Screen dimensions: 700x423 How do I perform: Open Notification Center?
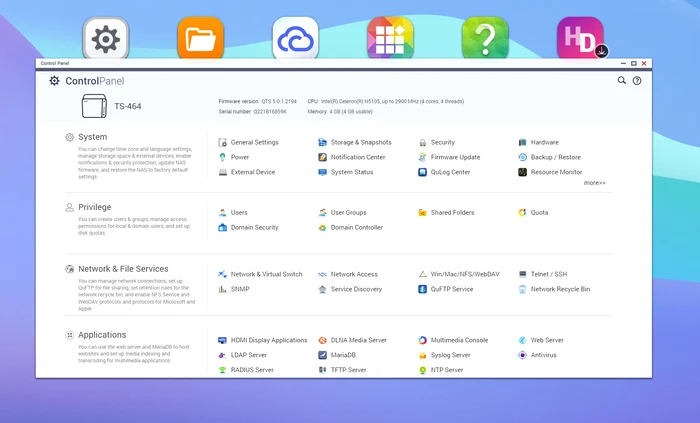pos(351,157)
